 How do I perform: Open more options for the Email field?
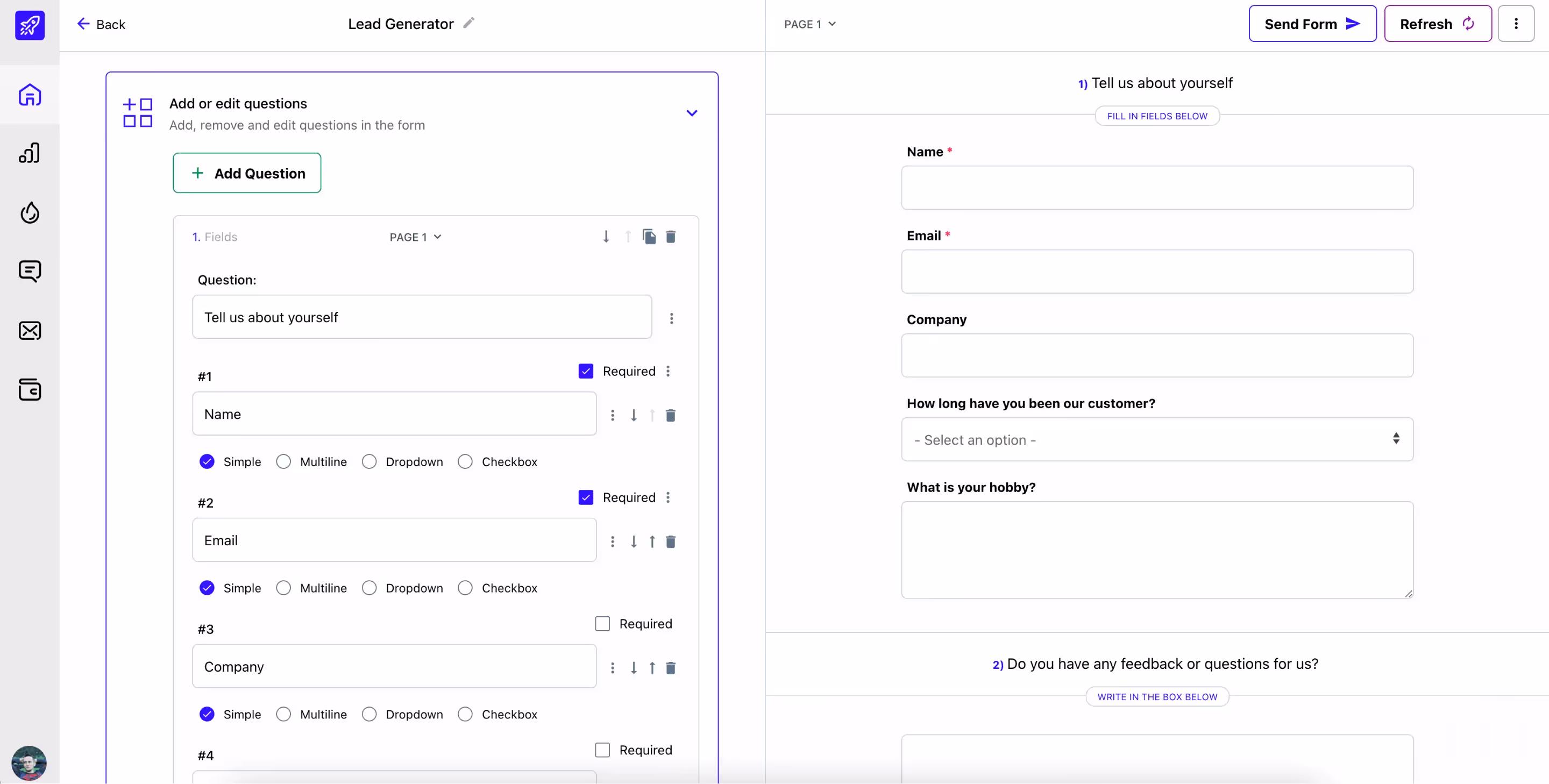[613, 541]
